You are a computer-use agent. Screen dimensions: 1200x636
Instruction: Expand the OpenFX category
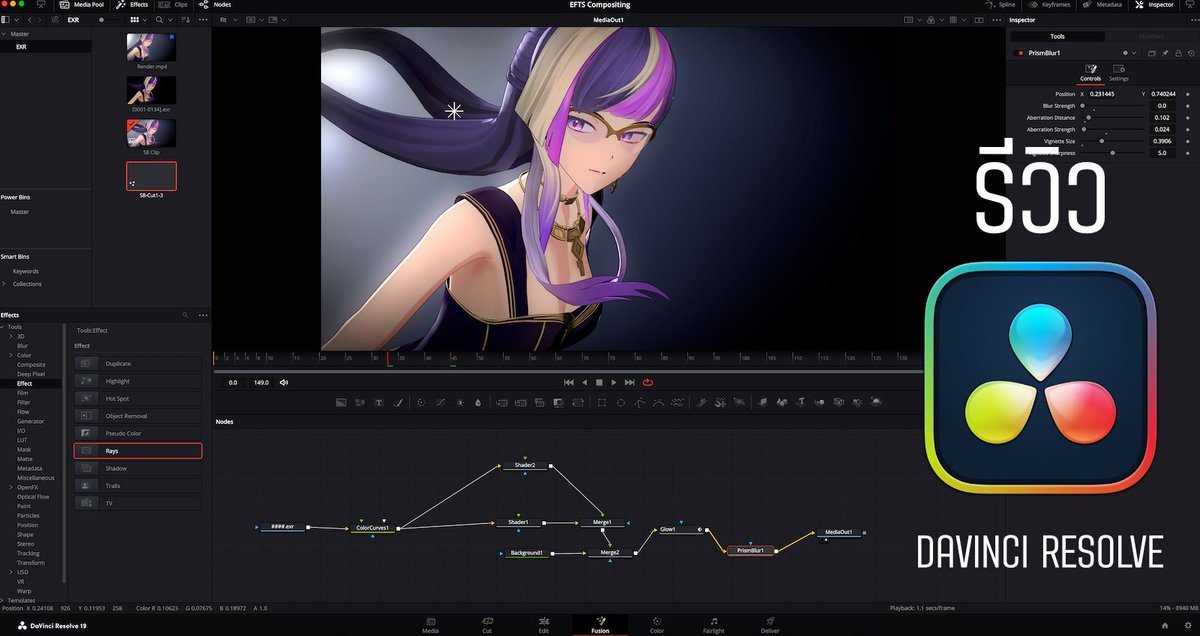pos(11,487)
